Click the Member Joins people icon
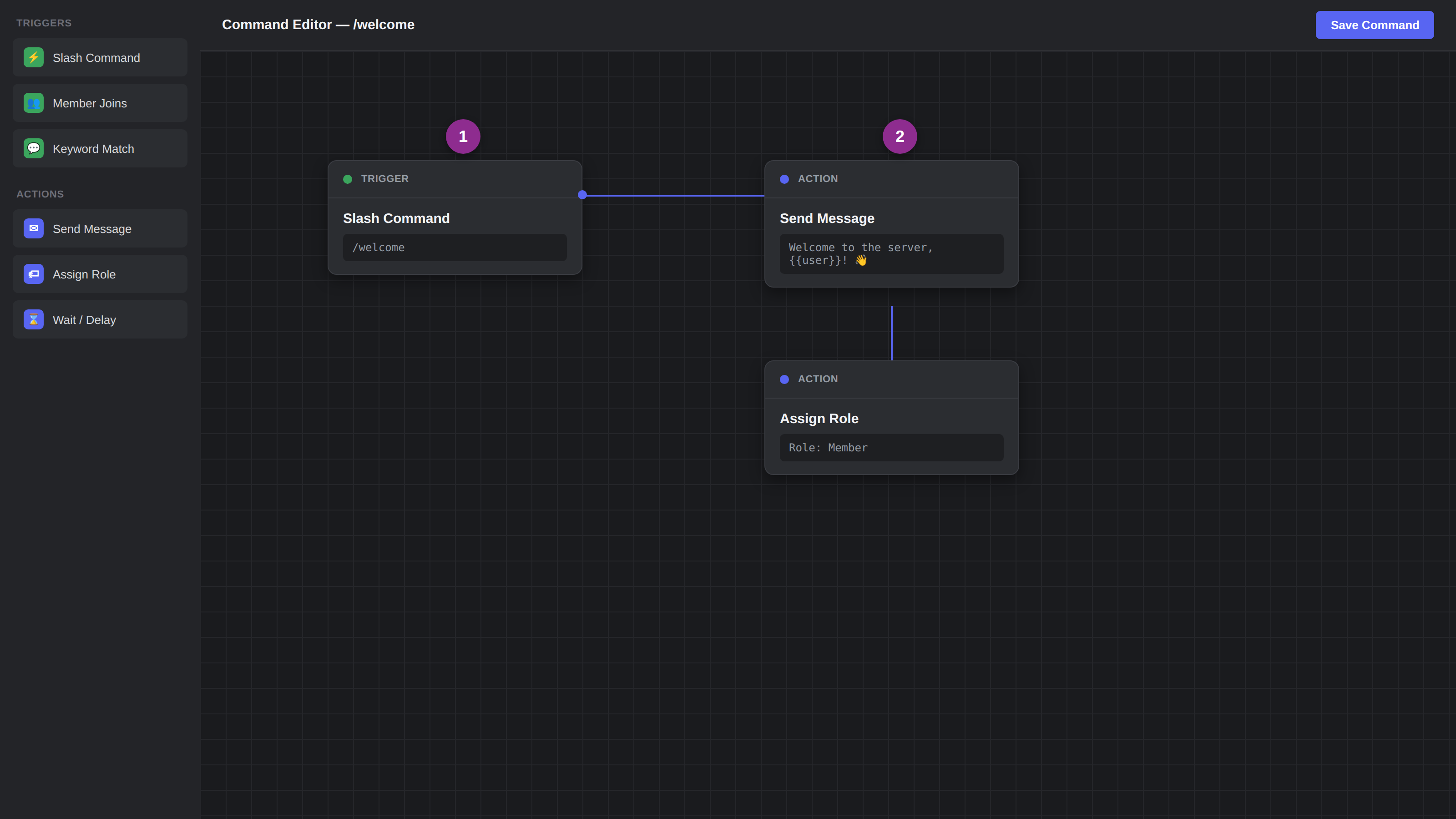This screenshot has height=819, width=1456. point(33,103)
